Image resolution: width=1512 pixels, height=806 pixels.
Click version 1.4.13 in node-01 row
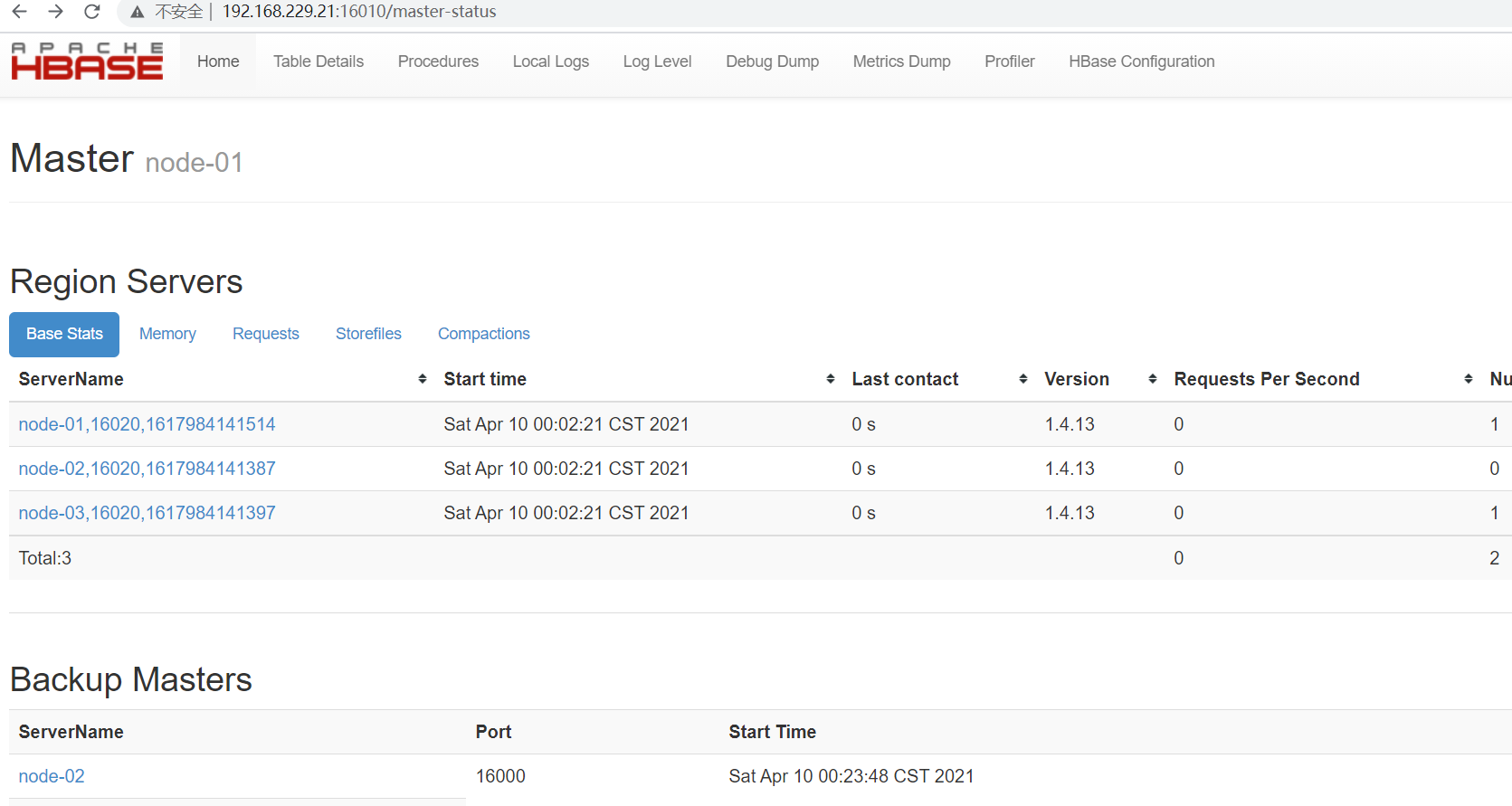pos(1070,424)
